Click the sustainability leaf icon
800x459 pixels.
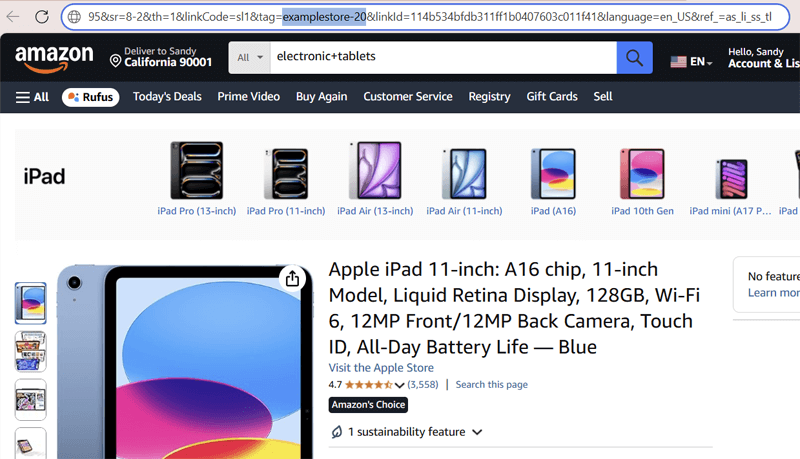337,432
